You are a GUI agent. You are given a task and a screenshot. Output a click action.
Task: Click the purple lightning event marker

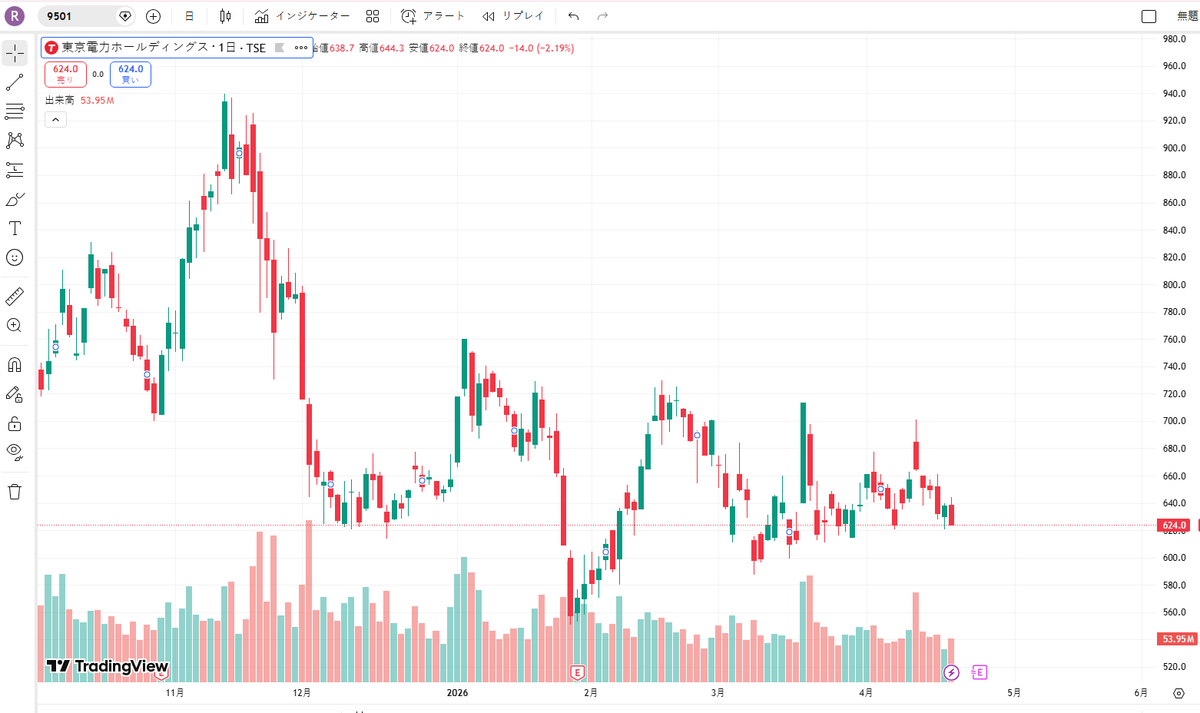click(x=951, y=672)
